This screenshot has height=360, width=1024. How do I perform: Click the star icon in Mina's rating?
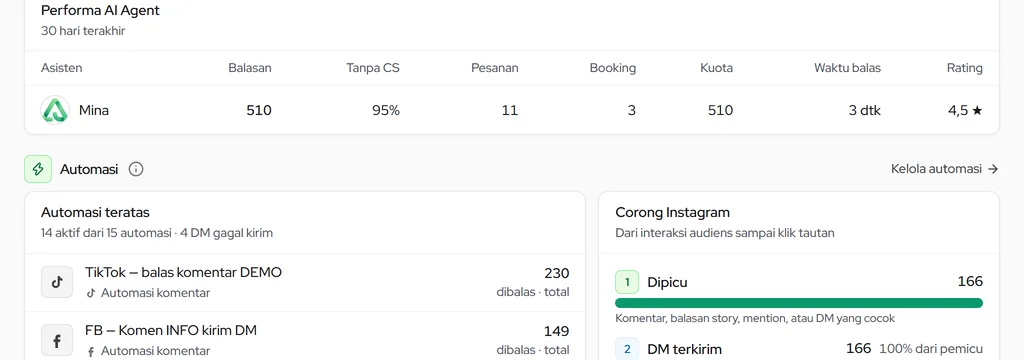(977, 110)
